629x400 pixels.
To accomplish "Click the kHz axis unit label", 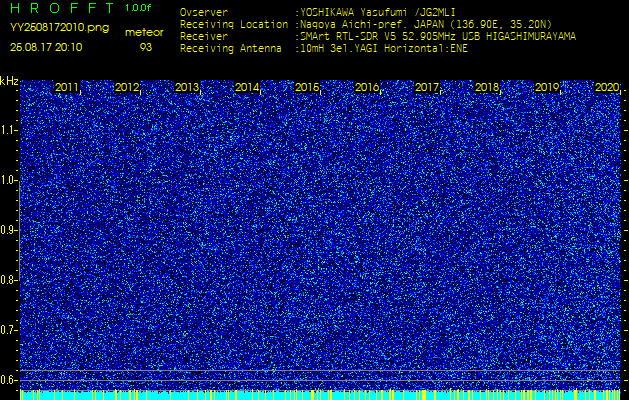I will [x=9, y=81].
